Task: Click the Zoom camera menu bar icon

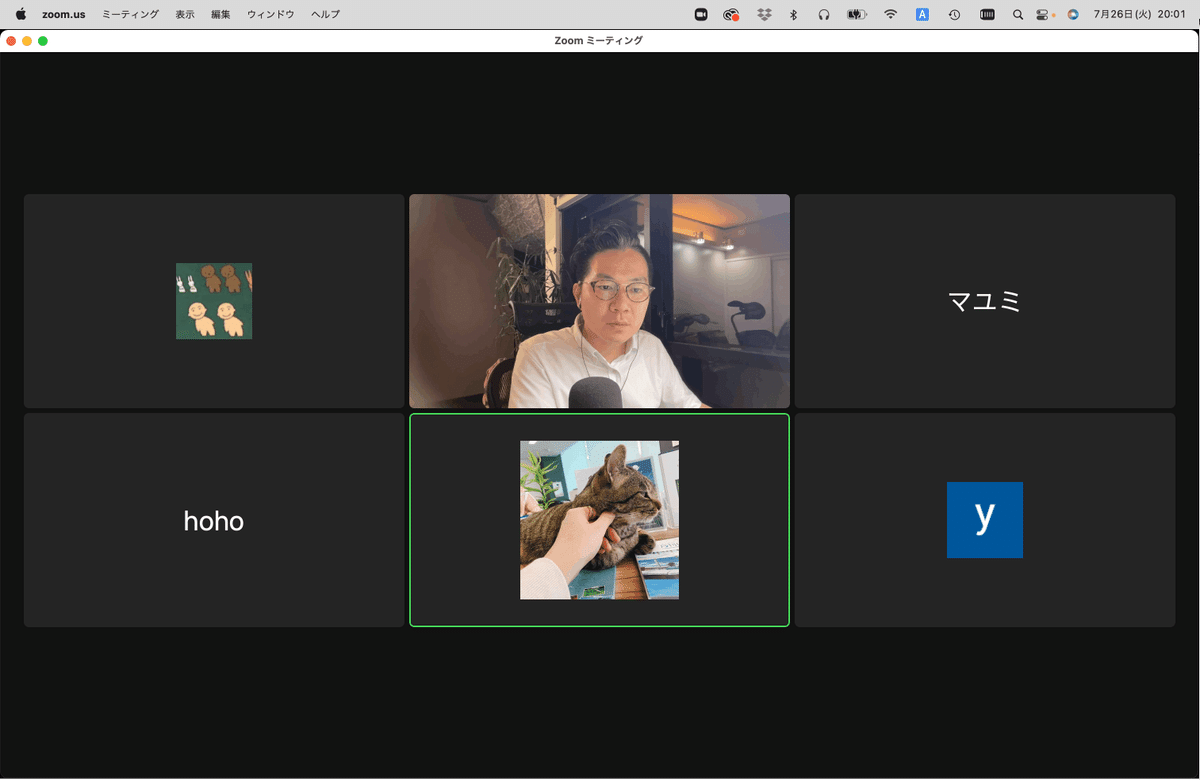Action: pyautogui.click(x=701, y=14)
